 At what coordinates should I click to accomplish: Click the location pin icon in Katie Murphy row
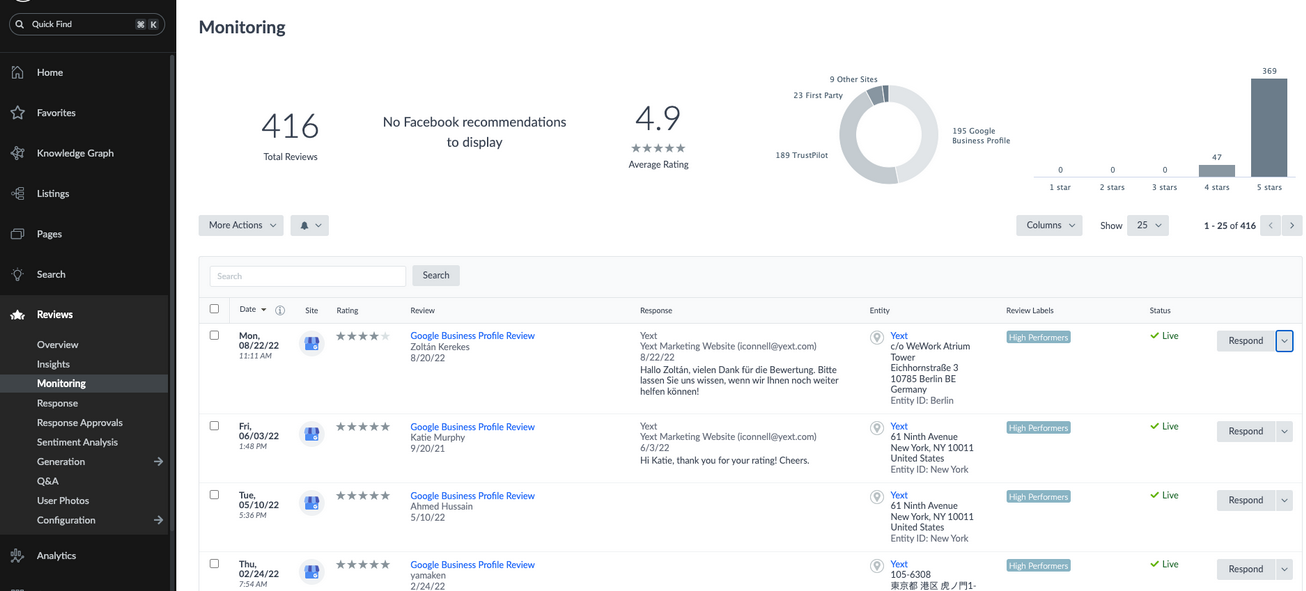(x=877, y=428)
